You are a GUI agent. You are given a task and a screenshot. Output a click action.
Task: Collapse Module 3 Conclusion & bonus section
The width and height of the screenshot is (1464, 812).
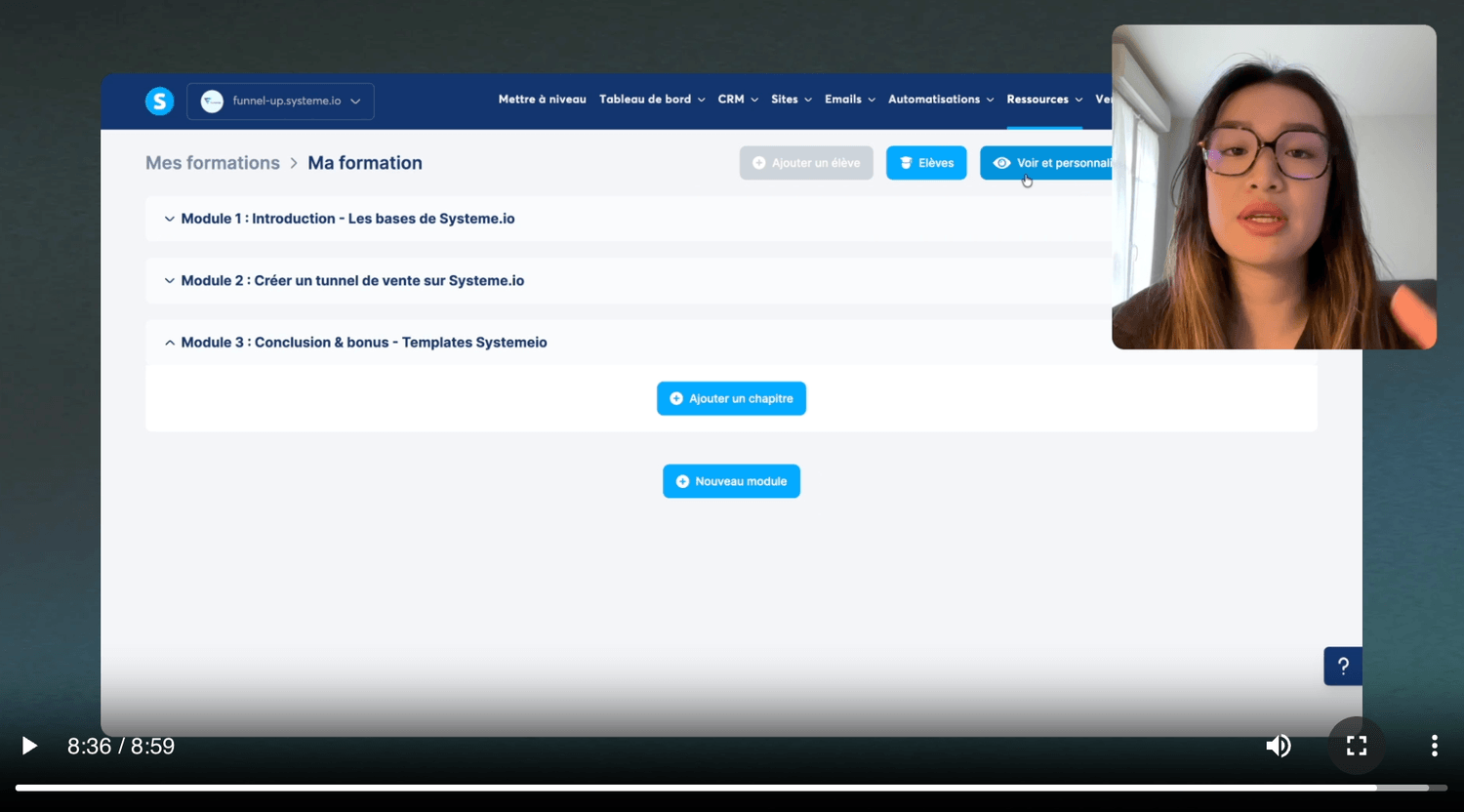tap(364, 343)
